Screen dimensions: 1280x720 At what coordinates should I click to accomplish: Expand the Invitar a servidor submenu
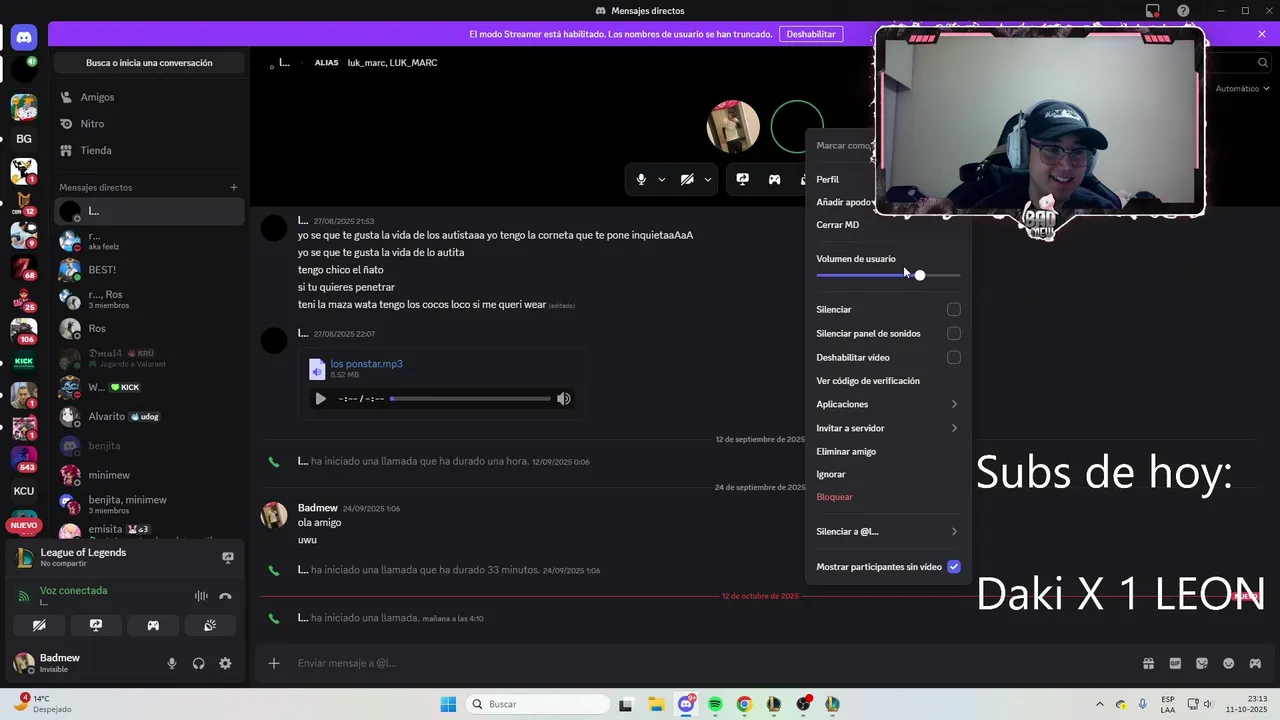[x=887, y=428]
